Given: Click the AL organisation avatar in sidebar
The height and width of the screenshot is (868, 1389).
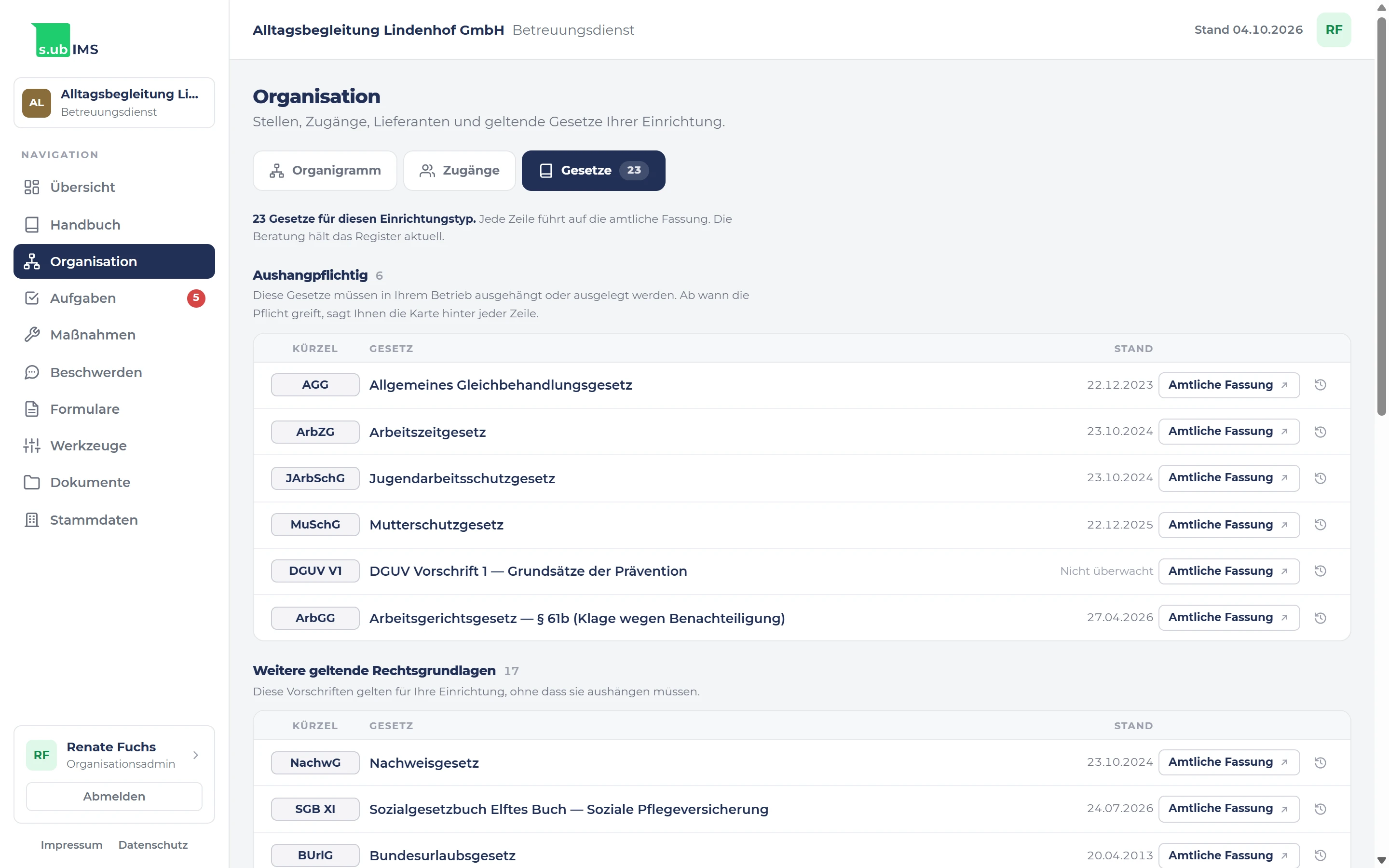Looking at the screenshot, I should point(37,103).
